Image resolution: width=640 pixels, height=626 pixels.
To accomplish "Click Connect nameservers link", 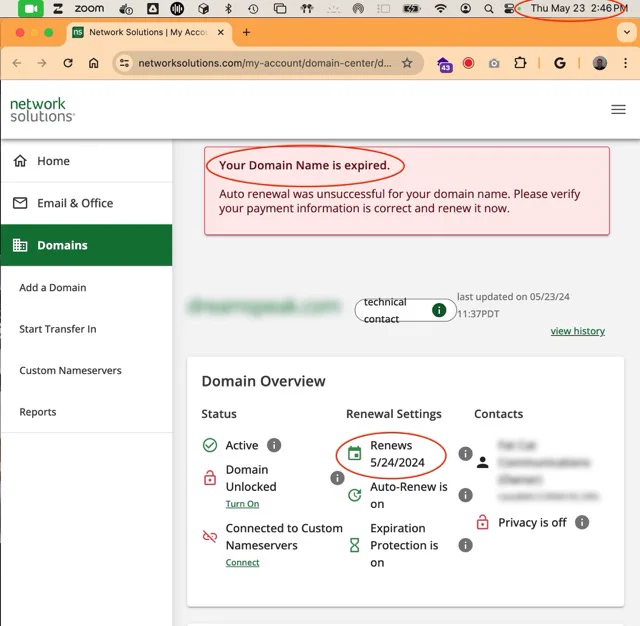I will click(242, 562).
